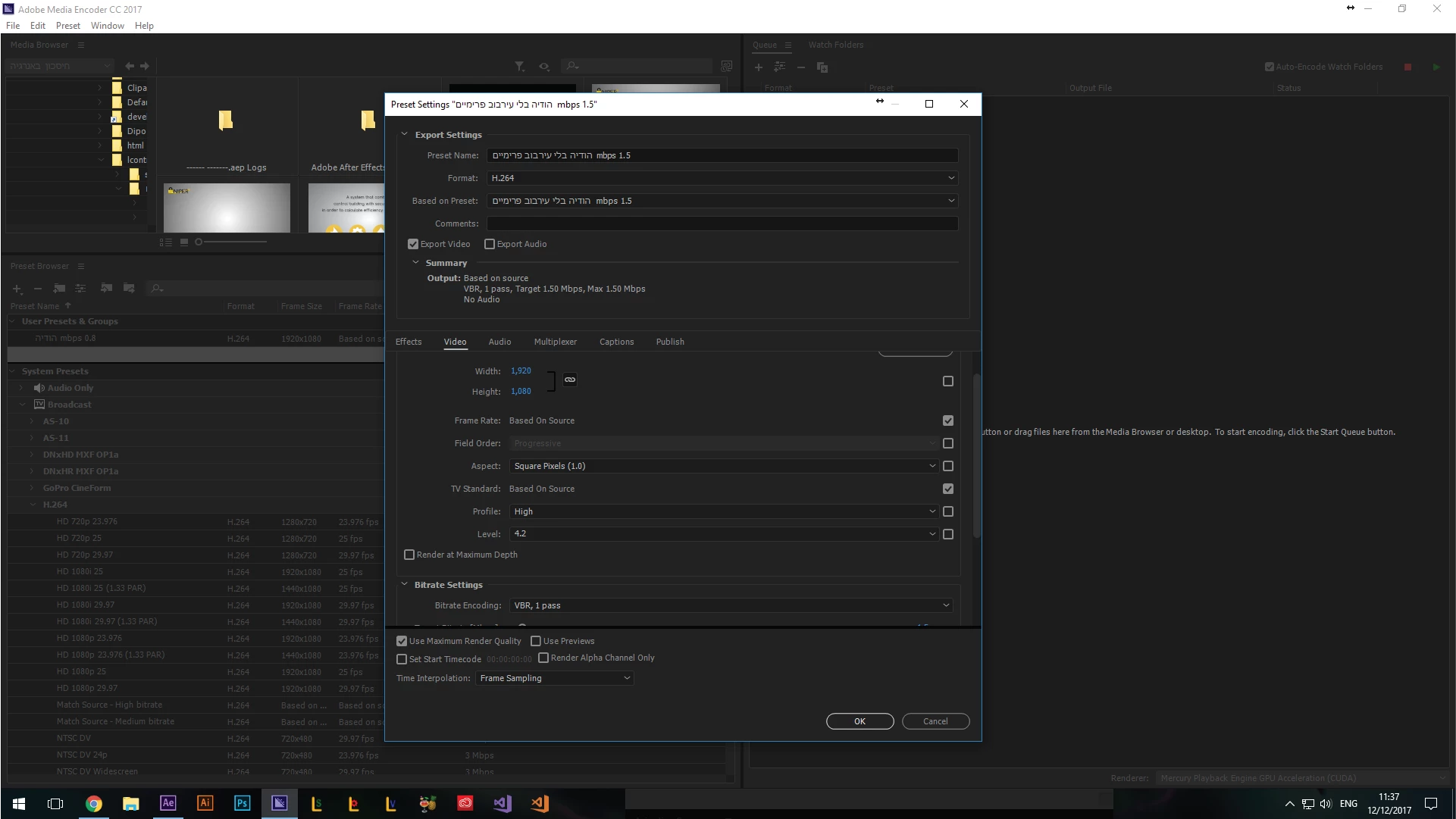Click the Add Source plus icon in Queue
The width and height of the screenshot is (1456, 819).
(758, 67)
